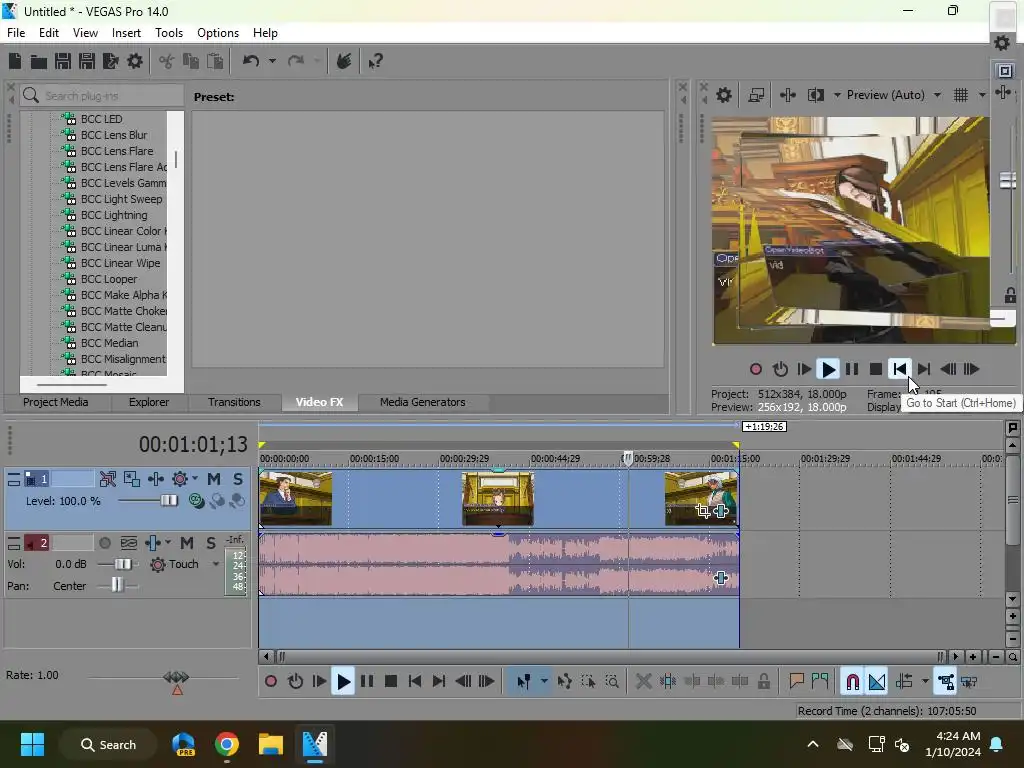Viewport: 1024px width, 768px height.
Task: Click Play in the timeline transport bar
Action: (x=344, y=682)
